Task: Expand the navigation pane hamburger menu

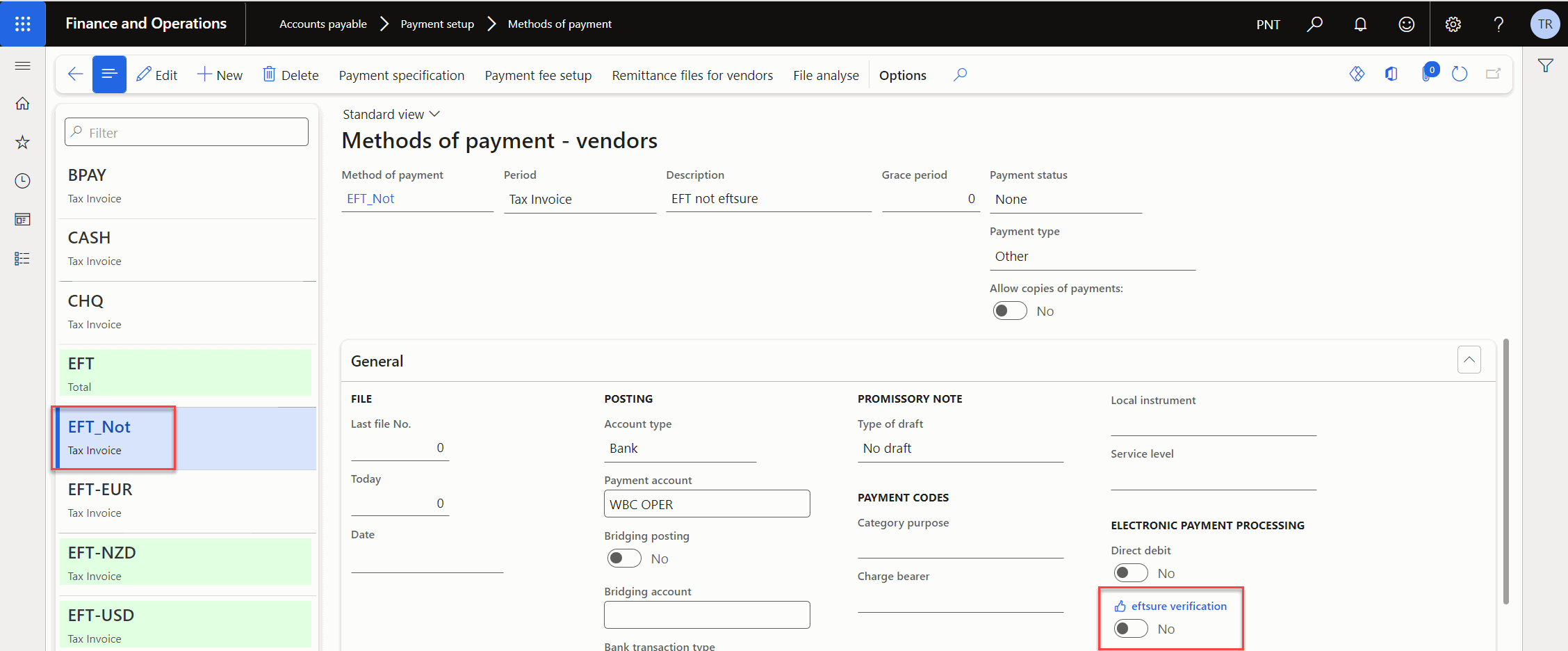Action: [23, 65]
